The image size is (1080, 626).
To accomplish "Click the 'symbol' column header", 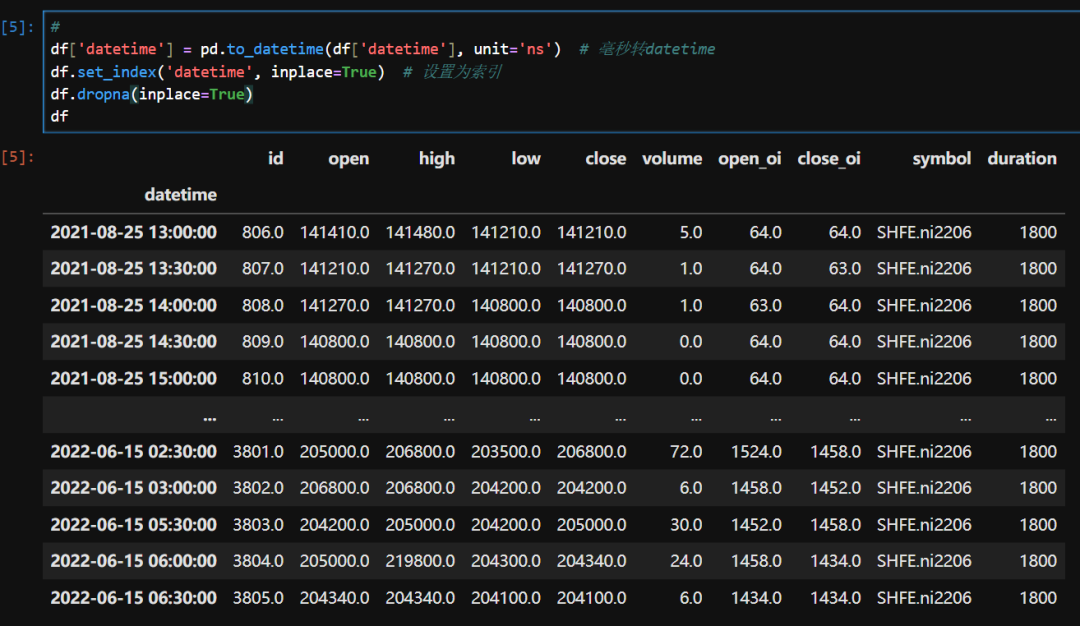I will coord(942,159).
